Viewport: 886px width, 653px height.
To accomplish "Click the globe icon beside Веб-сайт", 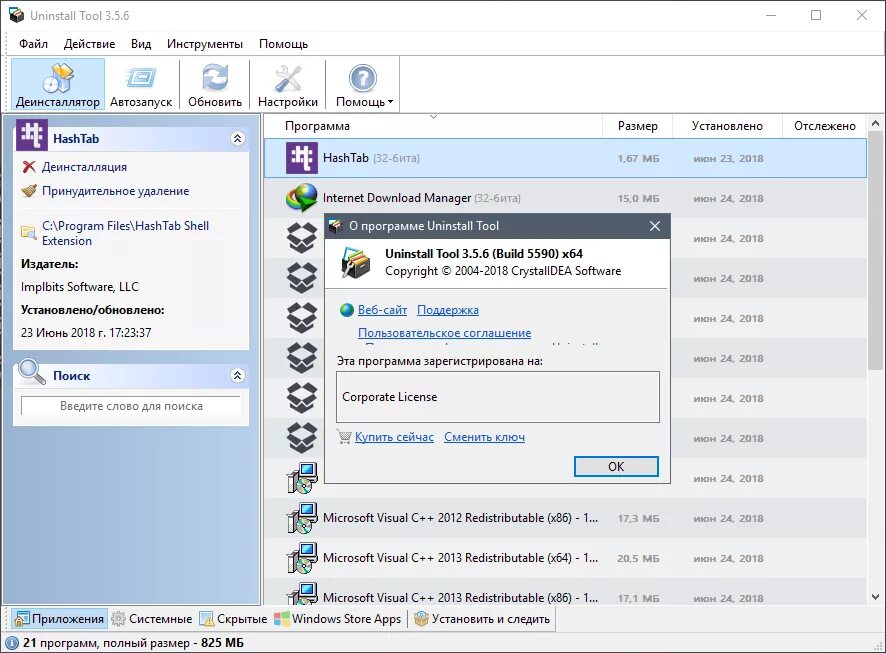I will click(347, 310).
